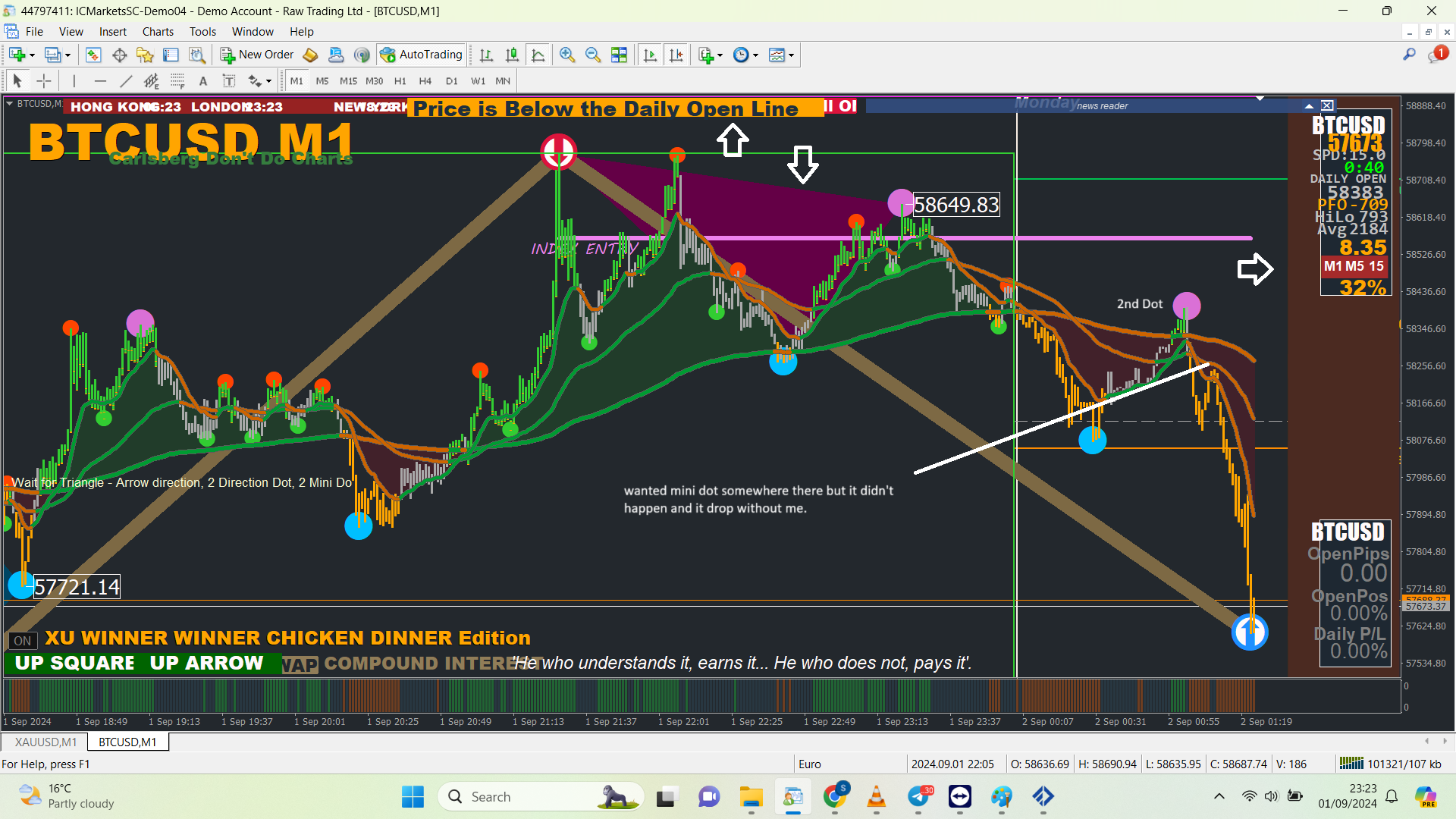Switch to candlestick chart mode
1456x819 pixels.
512,55
